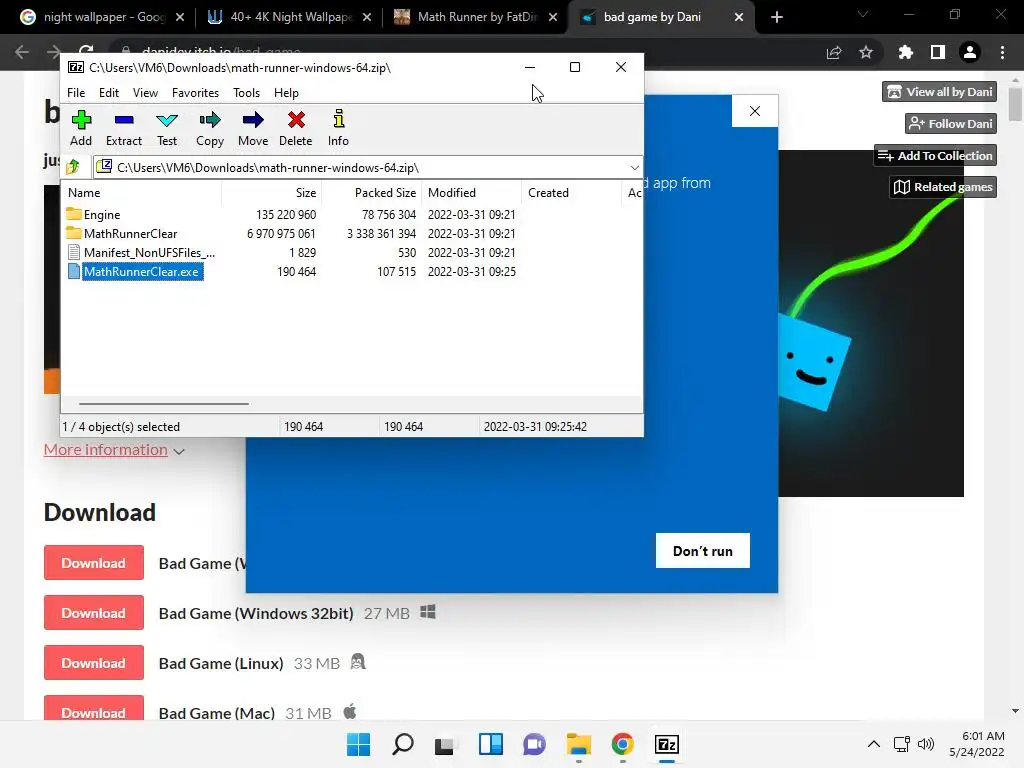This screenshot has width=1024, height=768.
Task: Open a new Chrome tab
Action: [x=776, y=17]
